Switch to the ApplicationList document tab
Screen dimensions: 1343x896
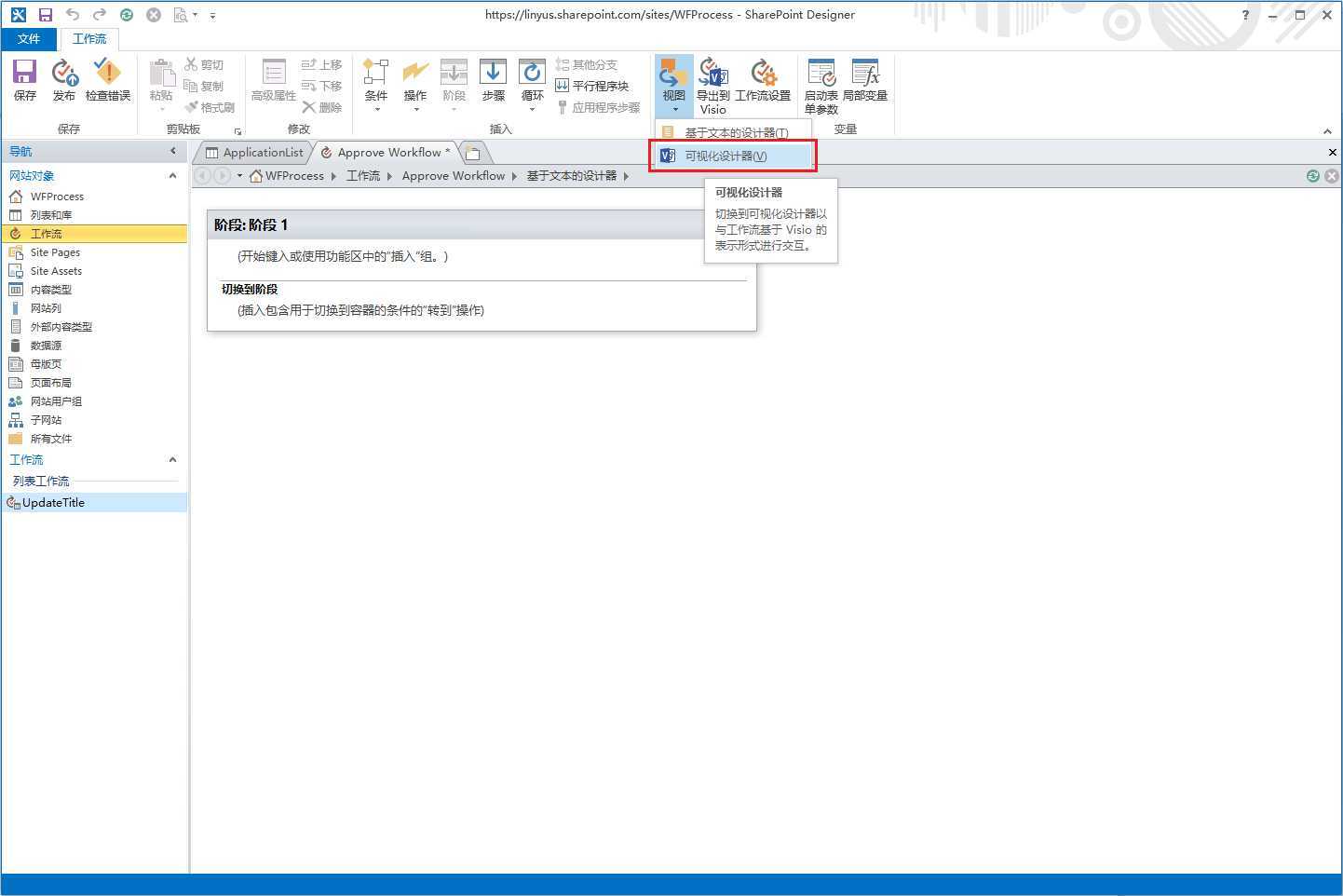(254, 152)
